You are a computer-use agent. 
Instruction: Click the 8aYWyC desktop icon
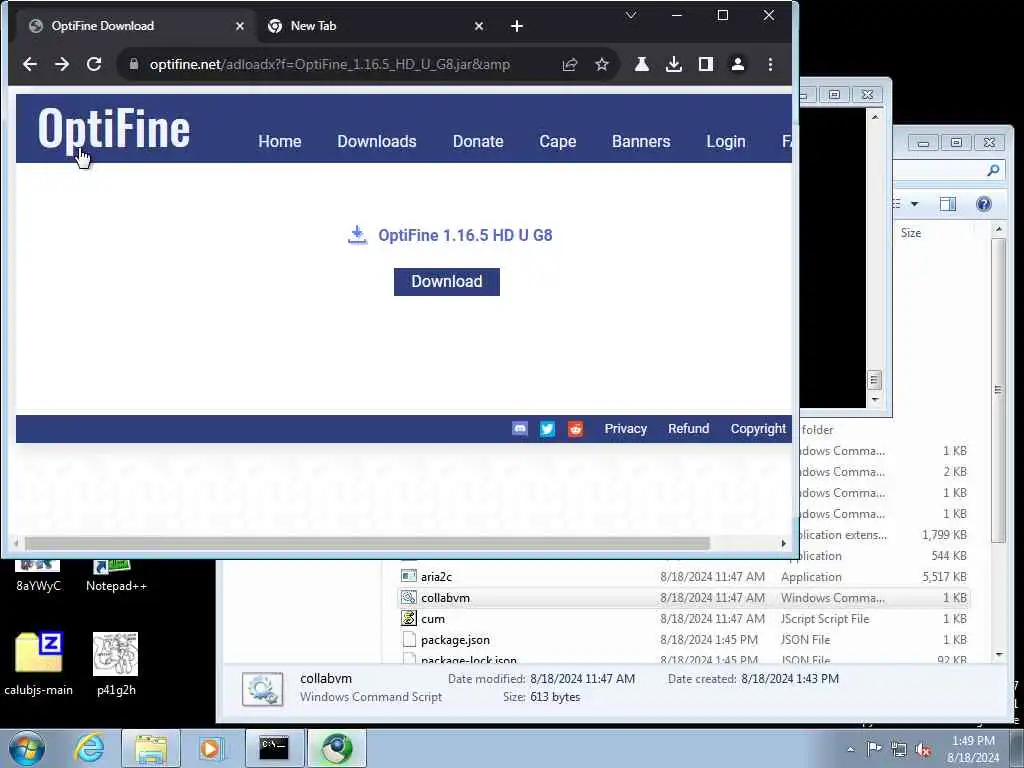coord(38,576)
